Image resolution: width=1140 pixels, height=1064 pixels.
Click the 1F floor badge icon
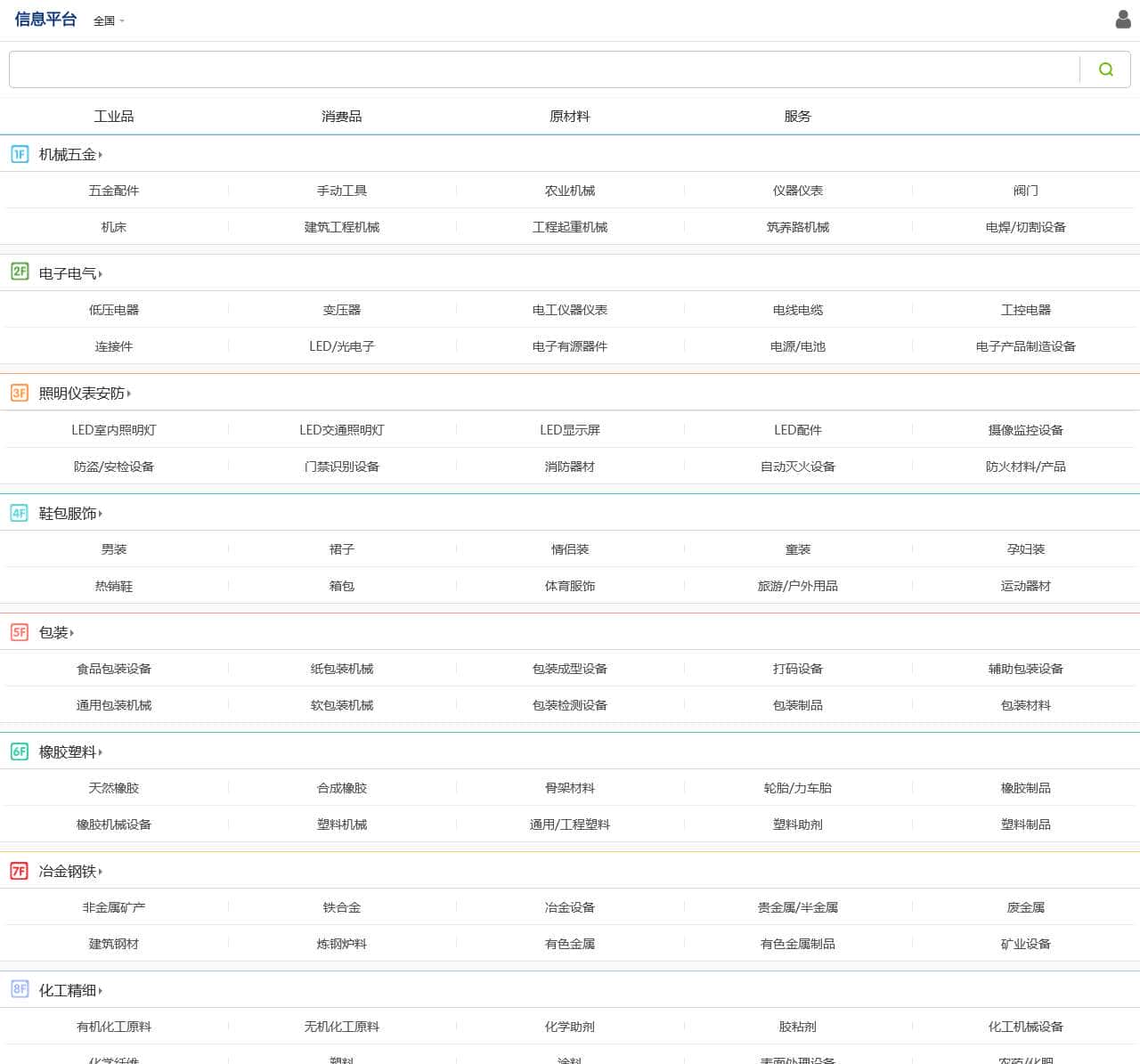(x=20, y=154)
